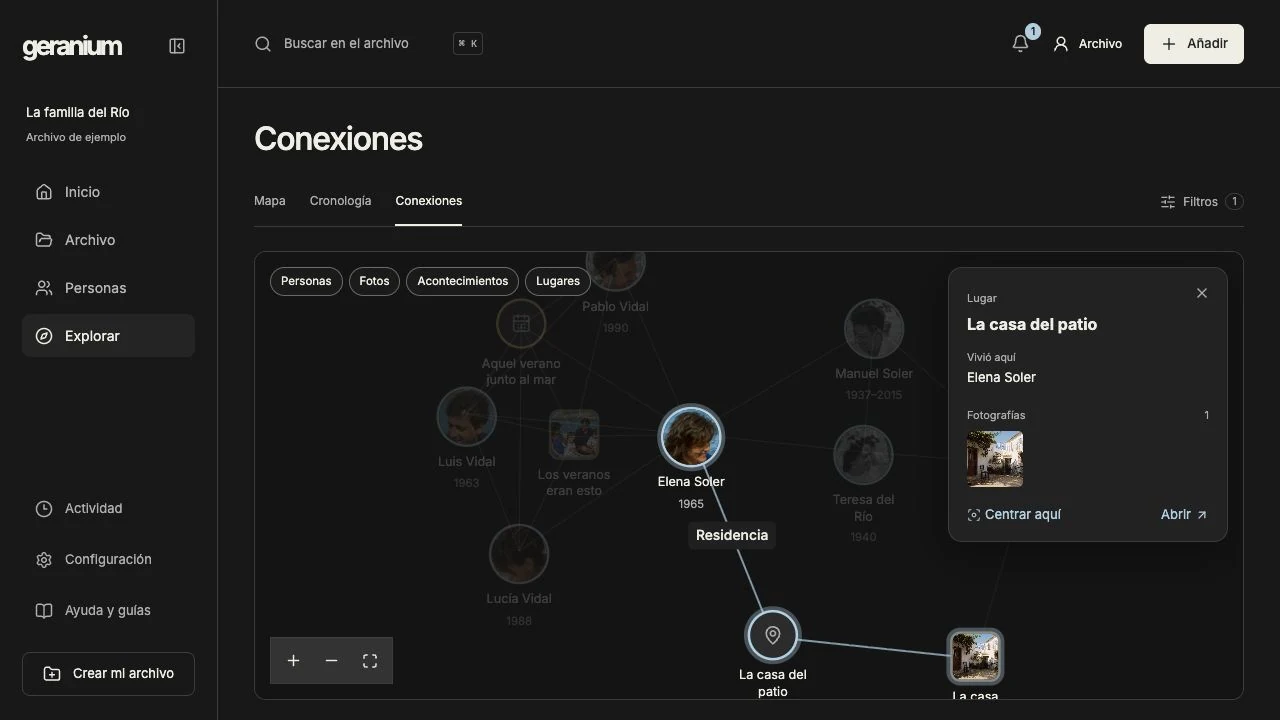Open the patio photograph thumbnail in panel

(995, 459)
